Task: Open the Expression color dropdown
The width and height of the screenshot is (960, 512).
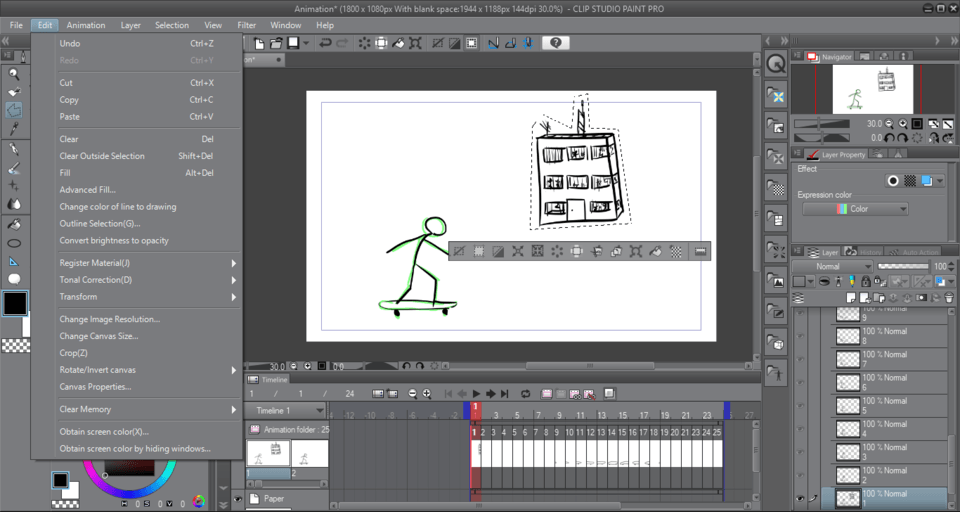Action: click(855, 209)
